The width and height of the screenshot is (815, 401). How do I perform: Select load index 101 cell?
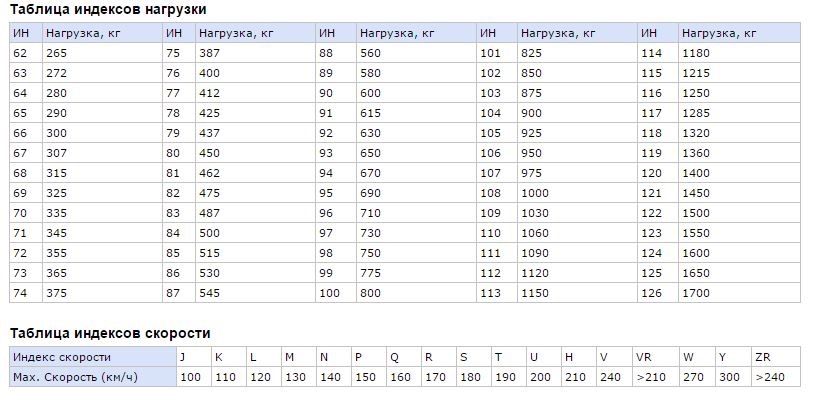point(490,53)
